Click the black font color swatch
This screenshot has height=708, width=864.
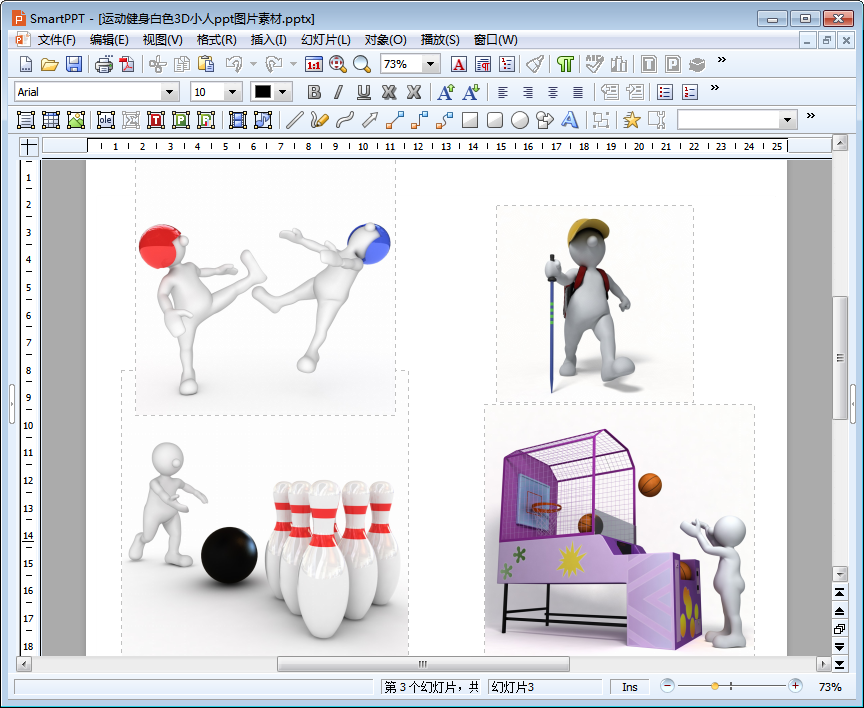point(263,92)
